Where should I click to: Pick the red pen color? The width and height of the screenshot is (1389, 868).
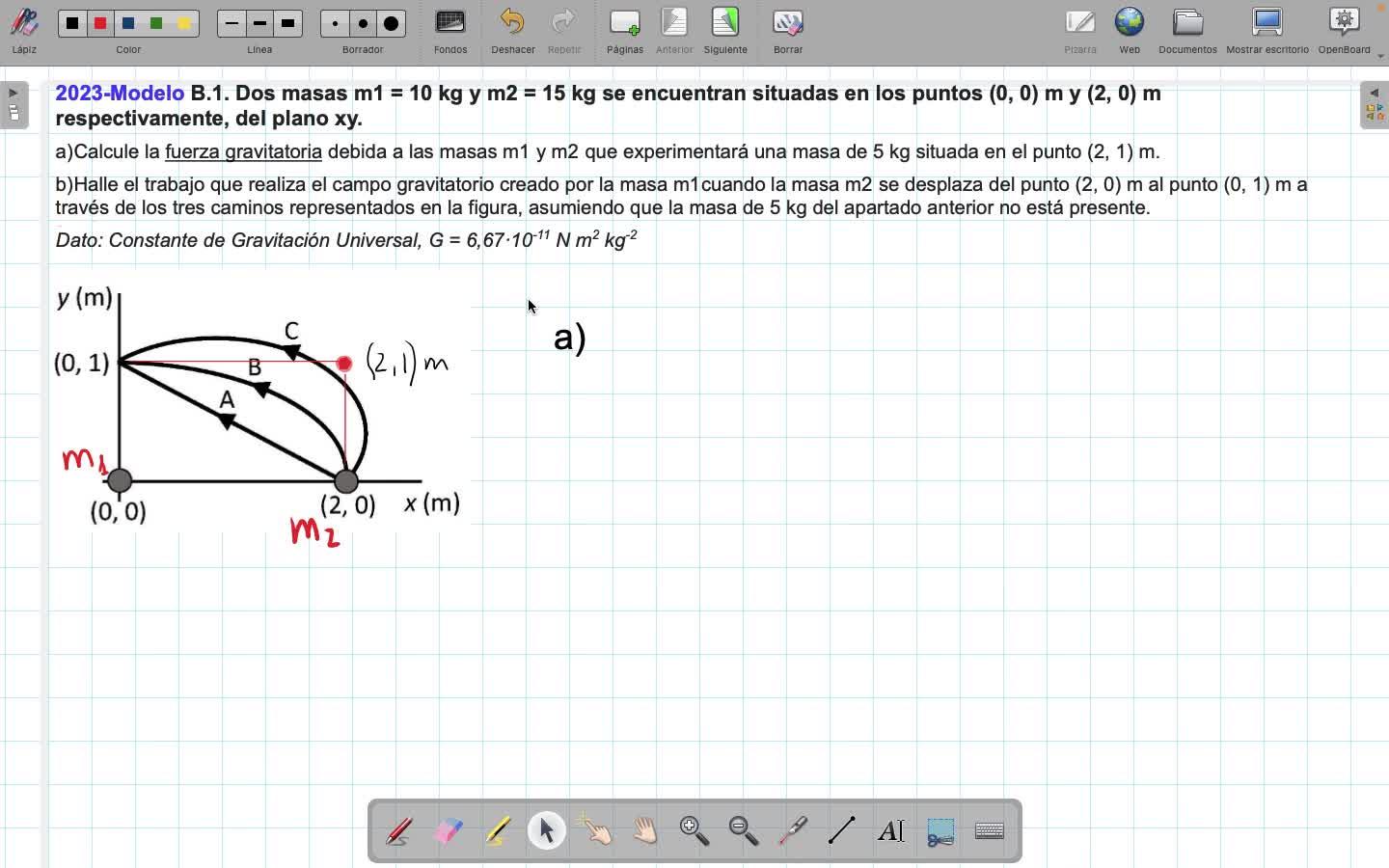(100, 23)
